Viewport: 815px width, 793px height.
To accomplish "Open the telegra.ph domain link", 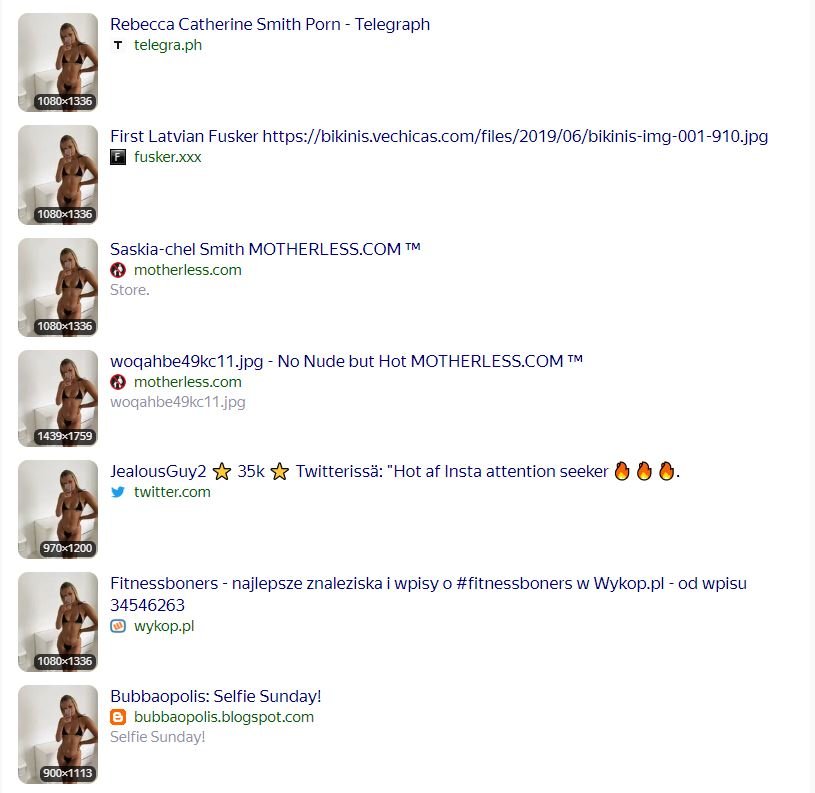I will [168, 45].
